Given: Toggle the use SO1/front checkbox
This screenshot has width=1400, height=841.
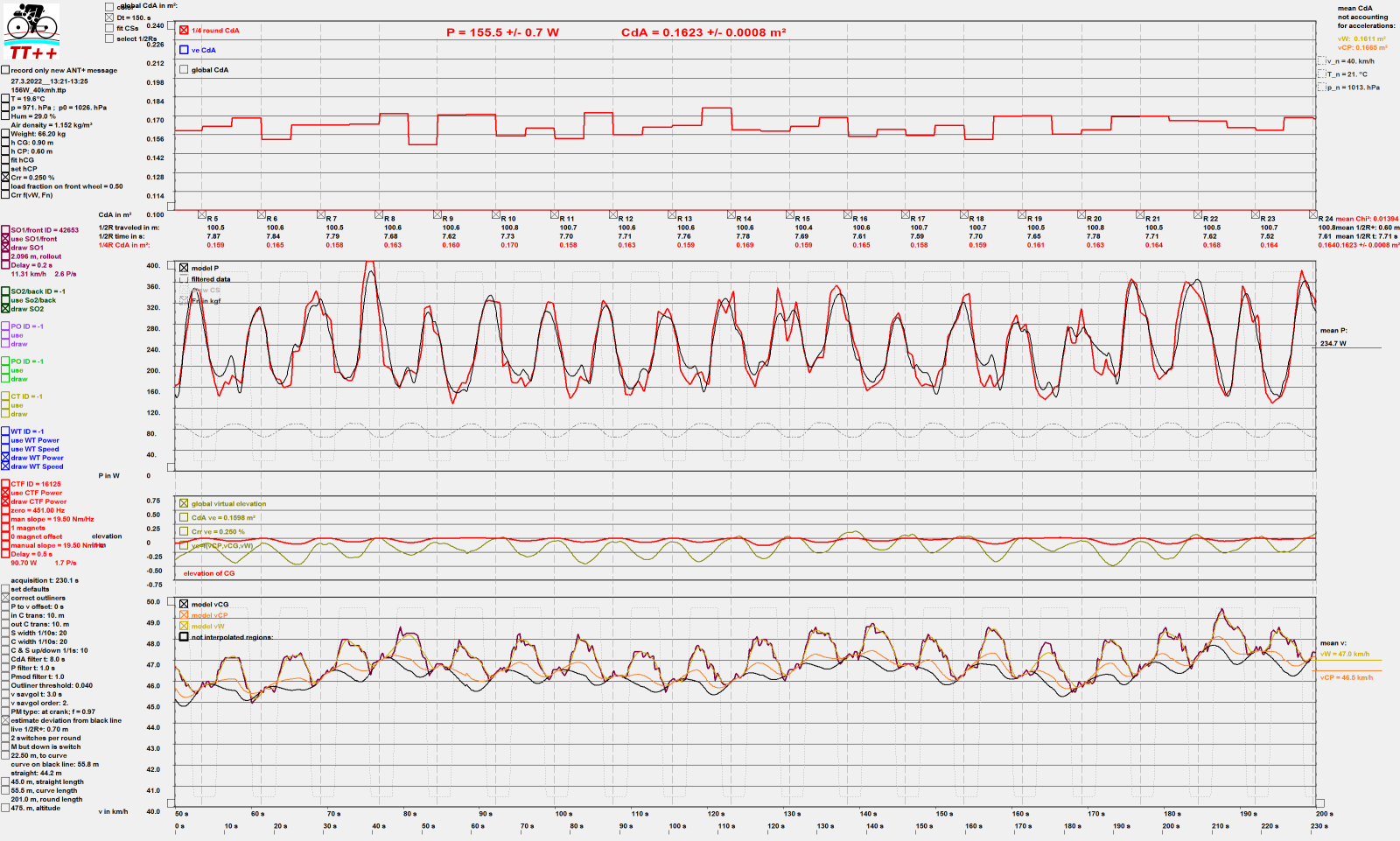Looking at the screenshot, I should click(x=5, y=239).
